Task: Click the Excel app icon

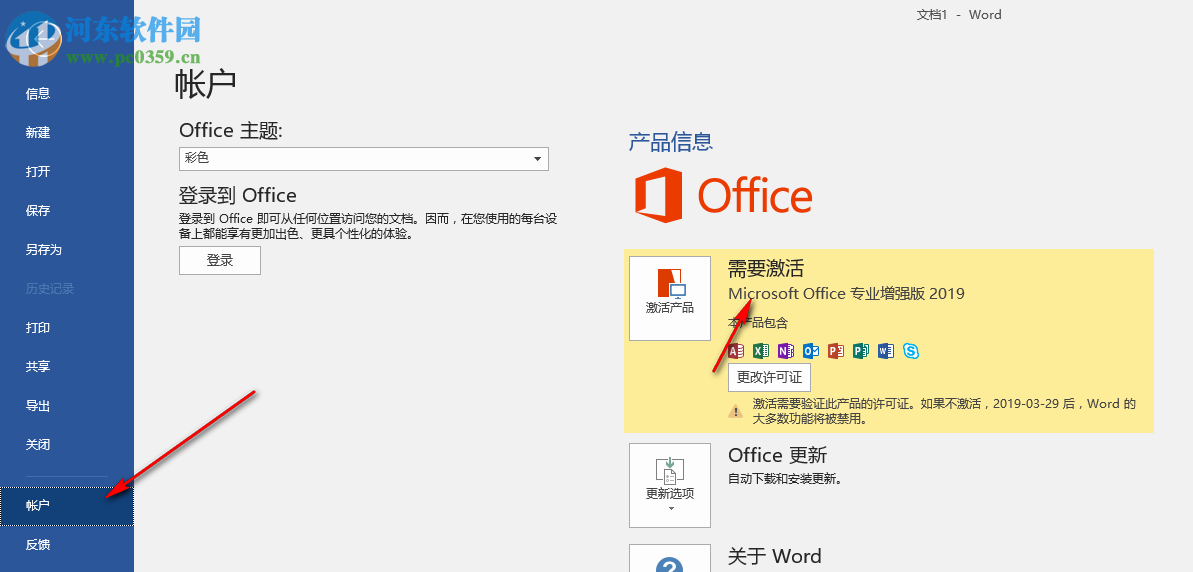Action: (760, 351)
